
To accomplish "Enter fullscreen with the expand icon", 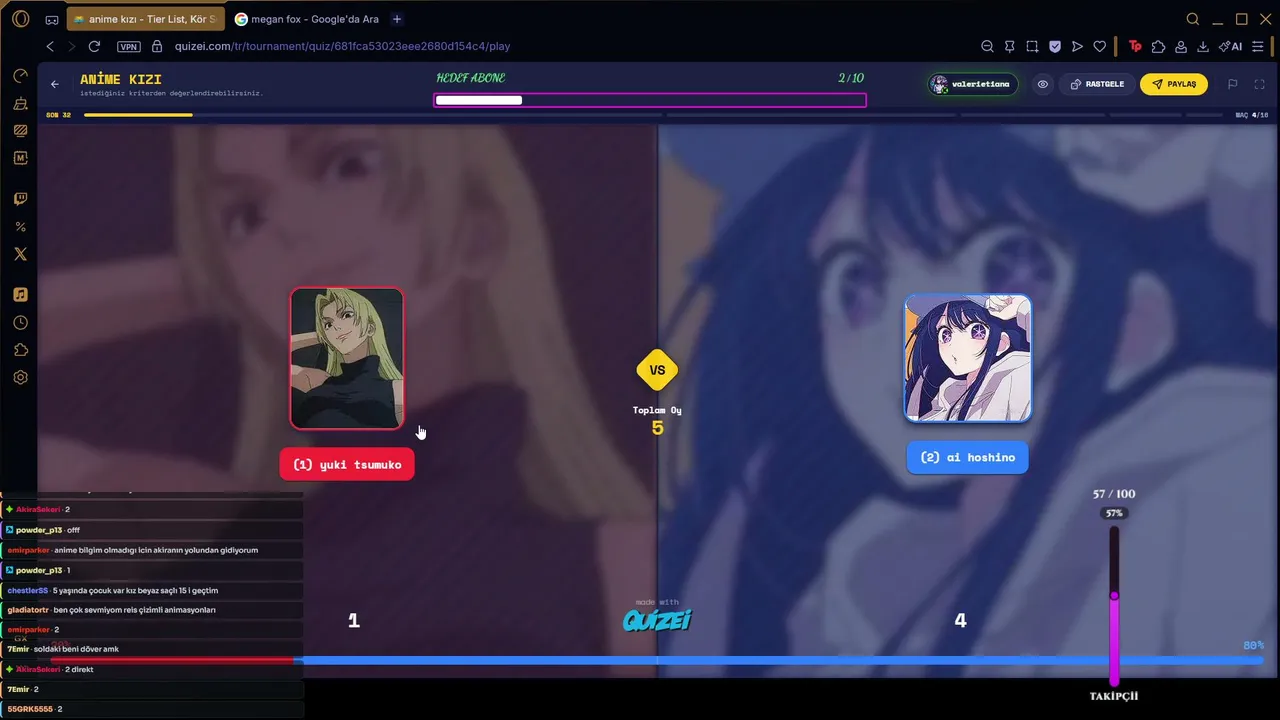I will (1260, 84).
